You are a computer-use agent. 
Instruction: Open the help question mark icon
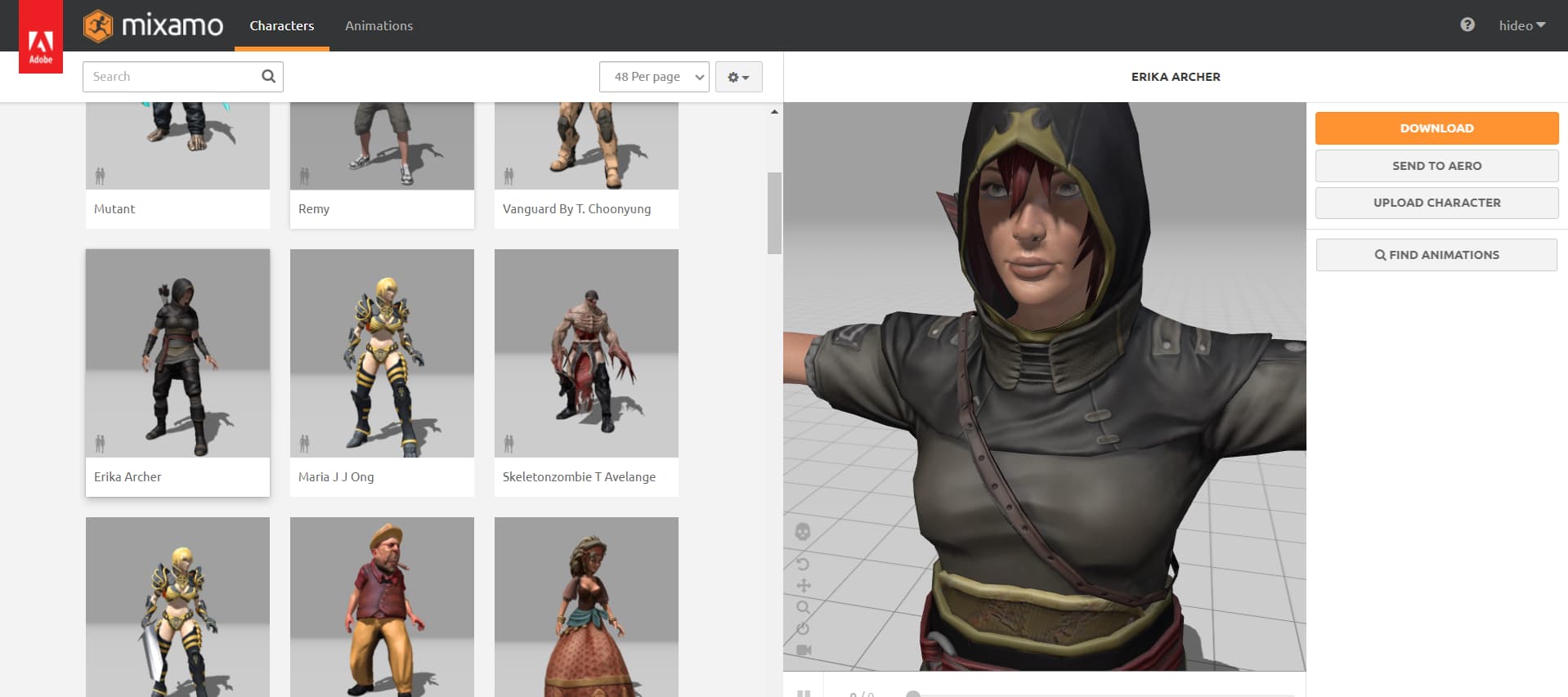[1467, 25]
